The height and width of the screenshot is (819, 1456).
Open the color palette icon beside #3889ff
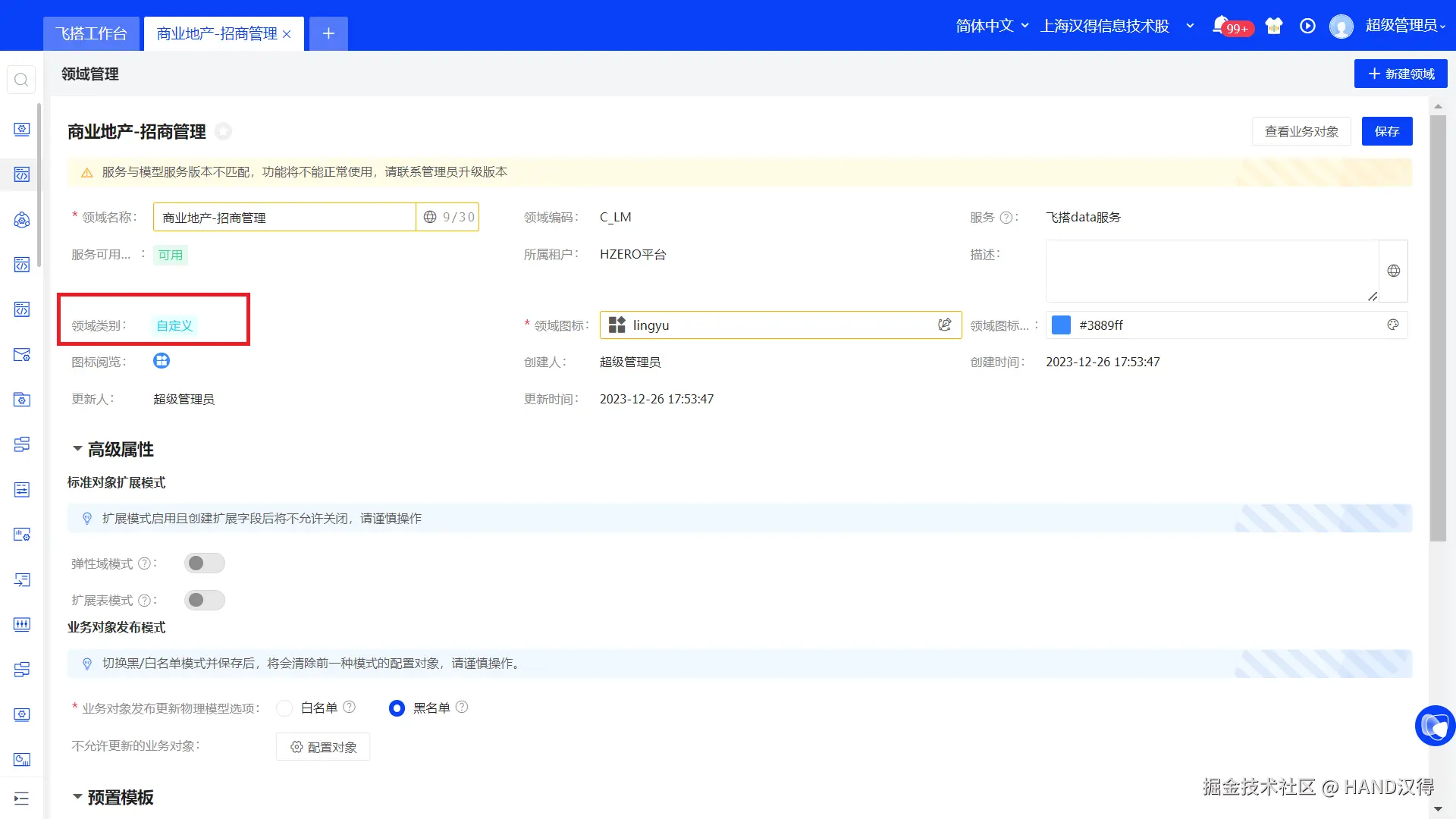[1393, 325]
